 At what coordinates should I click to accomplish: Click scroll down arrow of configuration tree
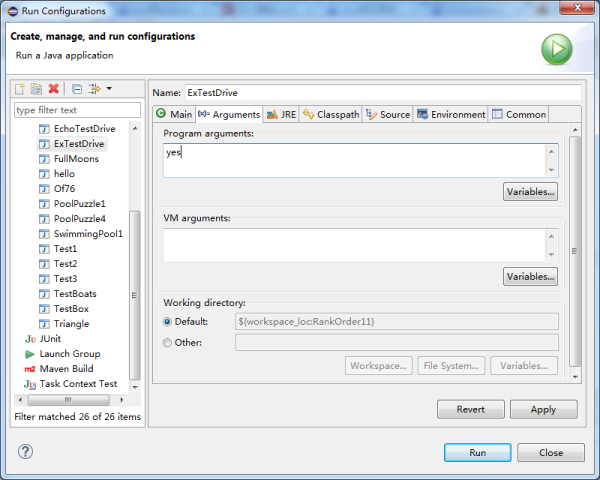click(135, 387)
